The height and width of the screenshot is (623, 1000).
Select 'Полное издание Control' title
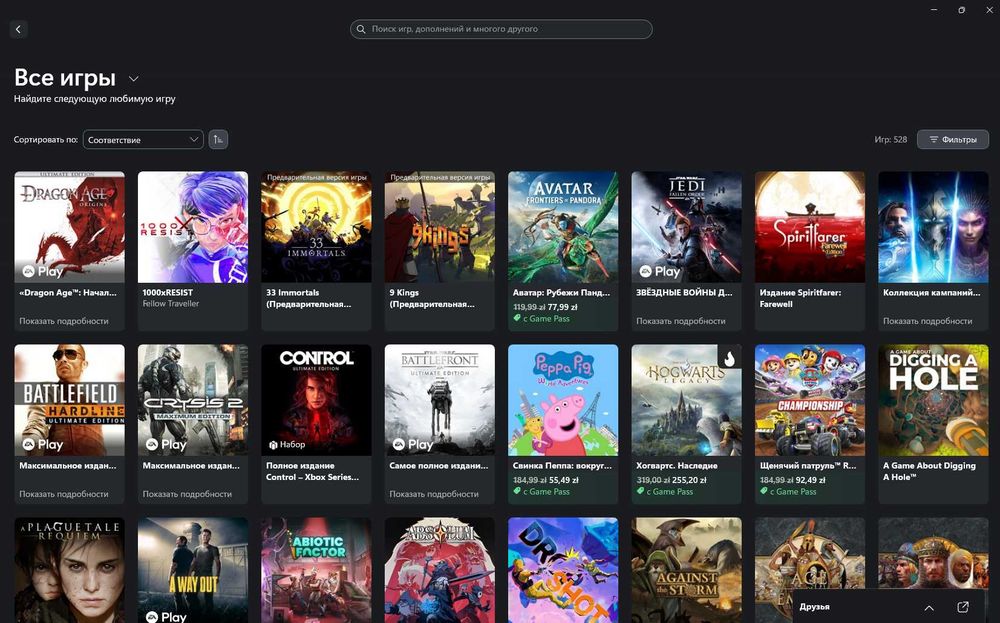pyautogui.click(x=312, y=471)
